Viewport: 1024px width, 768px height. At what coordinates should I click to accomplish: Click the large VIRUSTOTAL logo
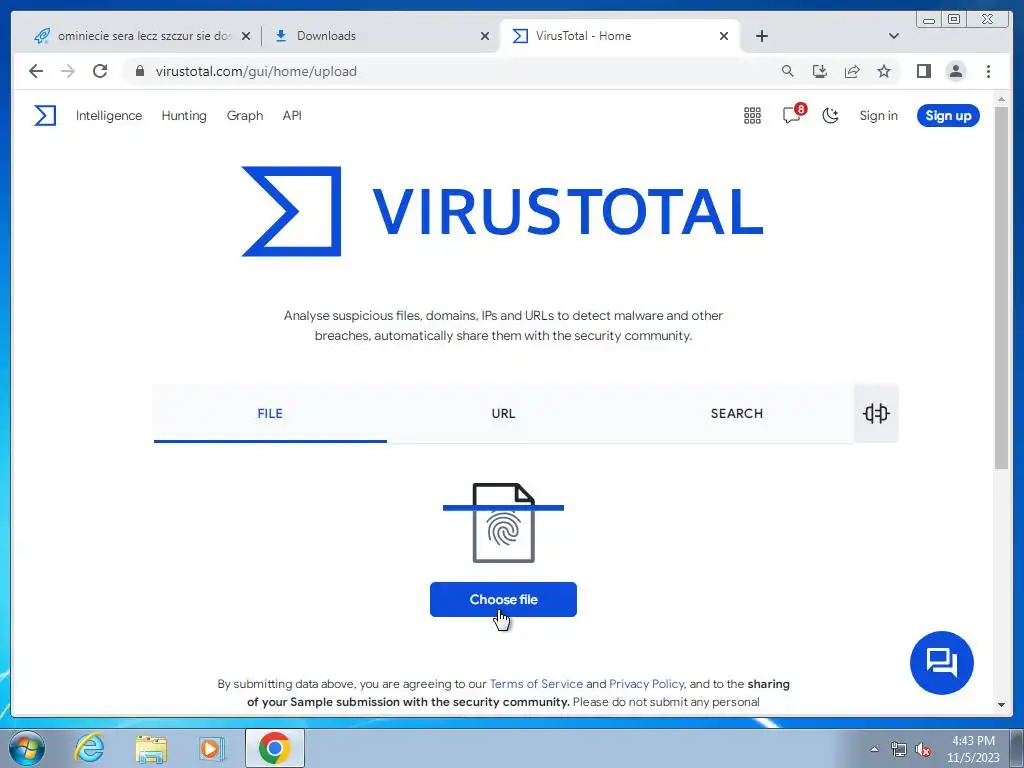coord(503,211)
